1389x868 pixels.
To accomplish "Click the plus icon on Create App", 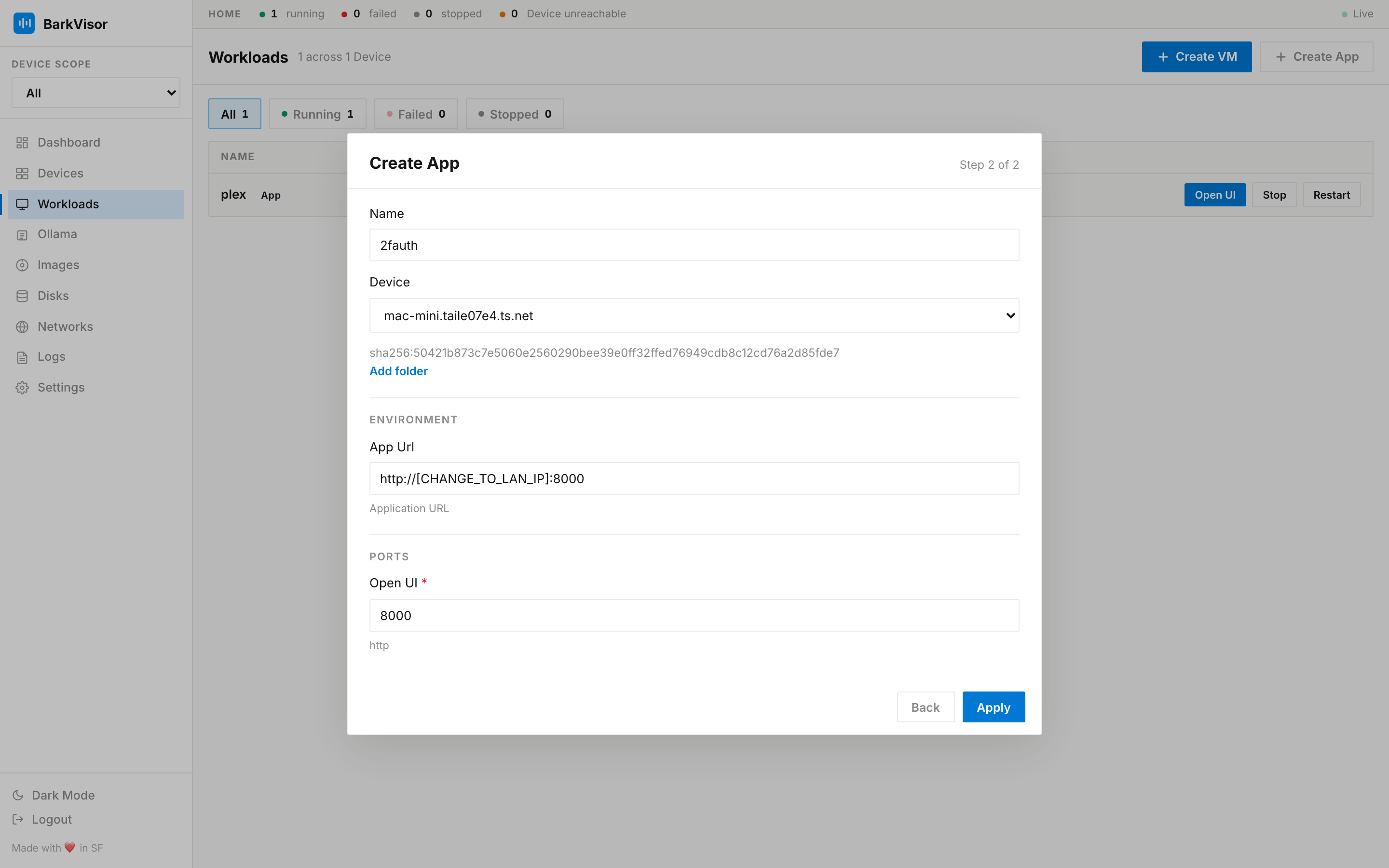I will coord(1280,57).
